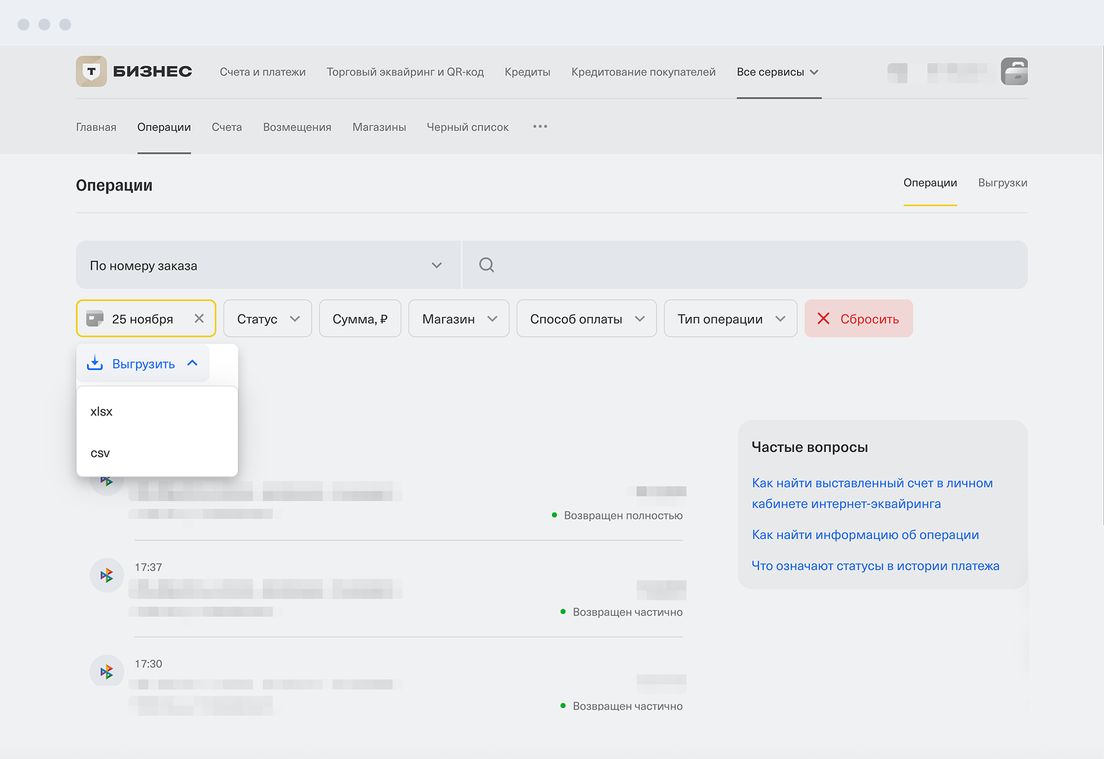Open the three-dots more menu

click(x=540, y=127)
